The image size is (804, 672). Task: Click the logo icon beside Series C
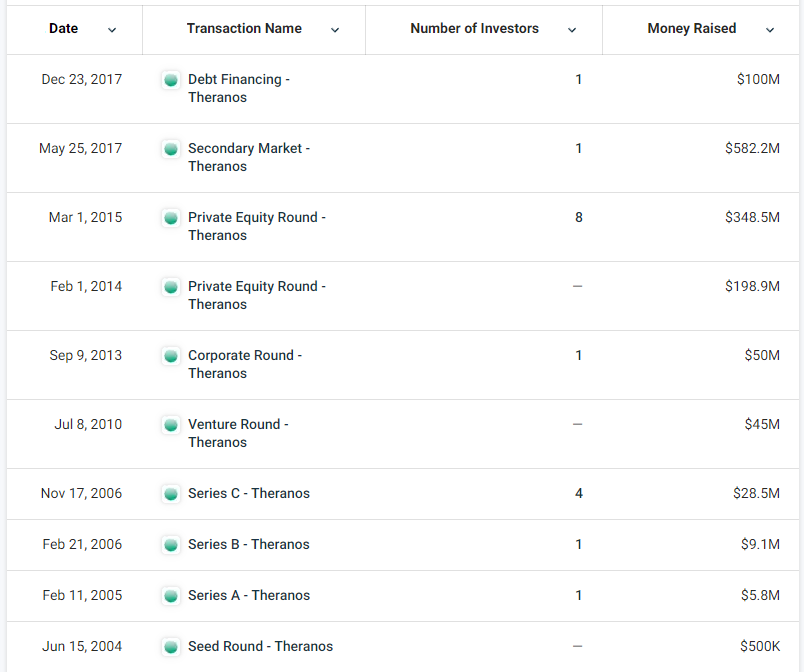click(x=171, y=494)
